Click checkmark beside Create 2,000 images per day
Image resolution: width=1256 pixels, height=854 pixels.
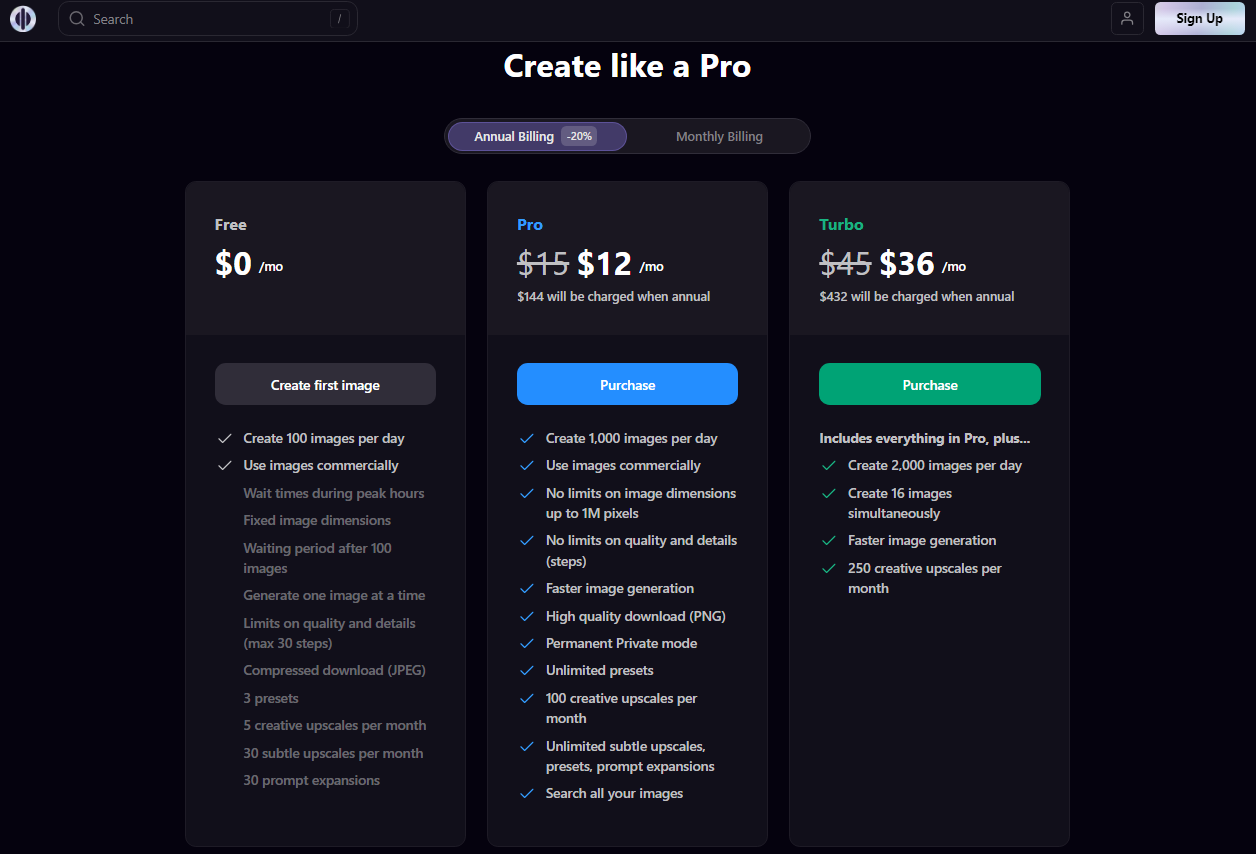pos(829,466)
